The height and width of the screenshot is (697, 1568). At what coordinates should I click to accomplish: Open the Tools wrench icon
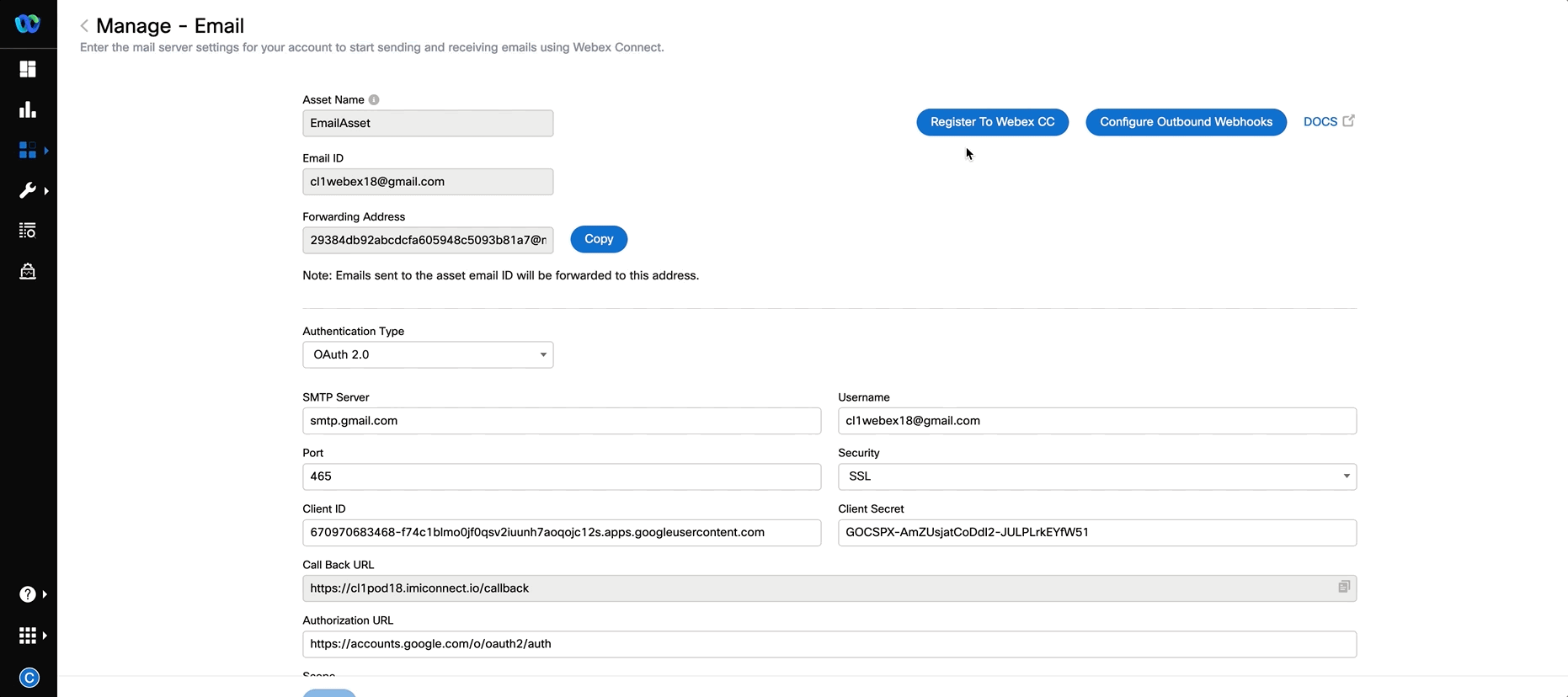pos(28,190)
